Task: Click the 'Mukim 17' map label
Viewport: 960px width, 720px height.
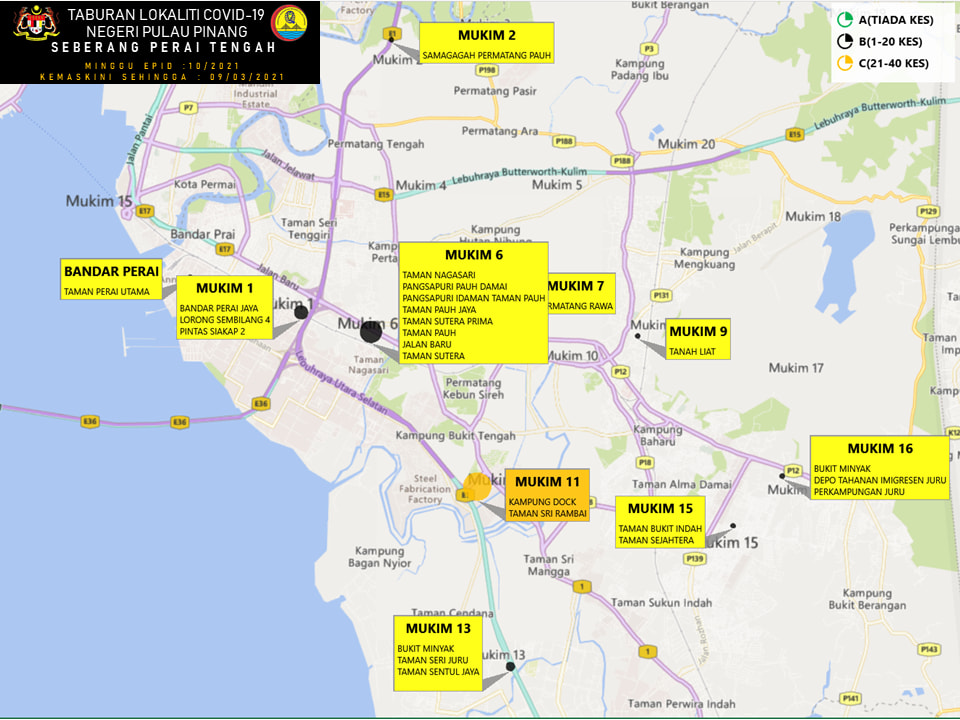Action: coord(796,368)
